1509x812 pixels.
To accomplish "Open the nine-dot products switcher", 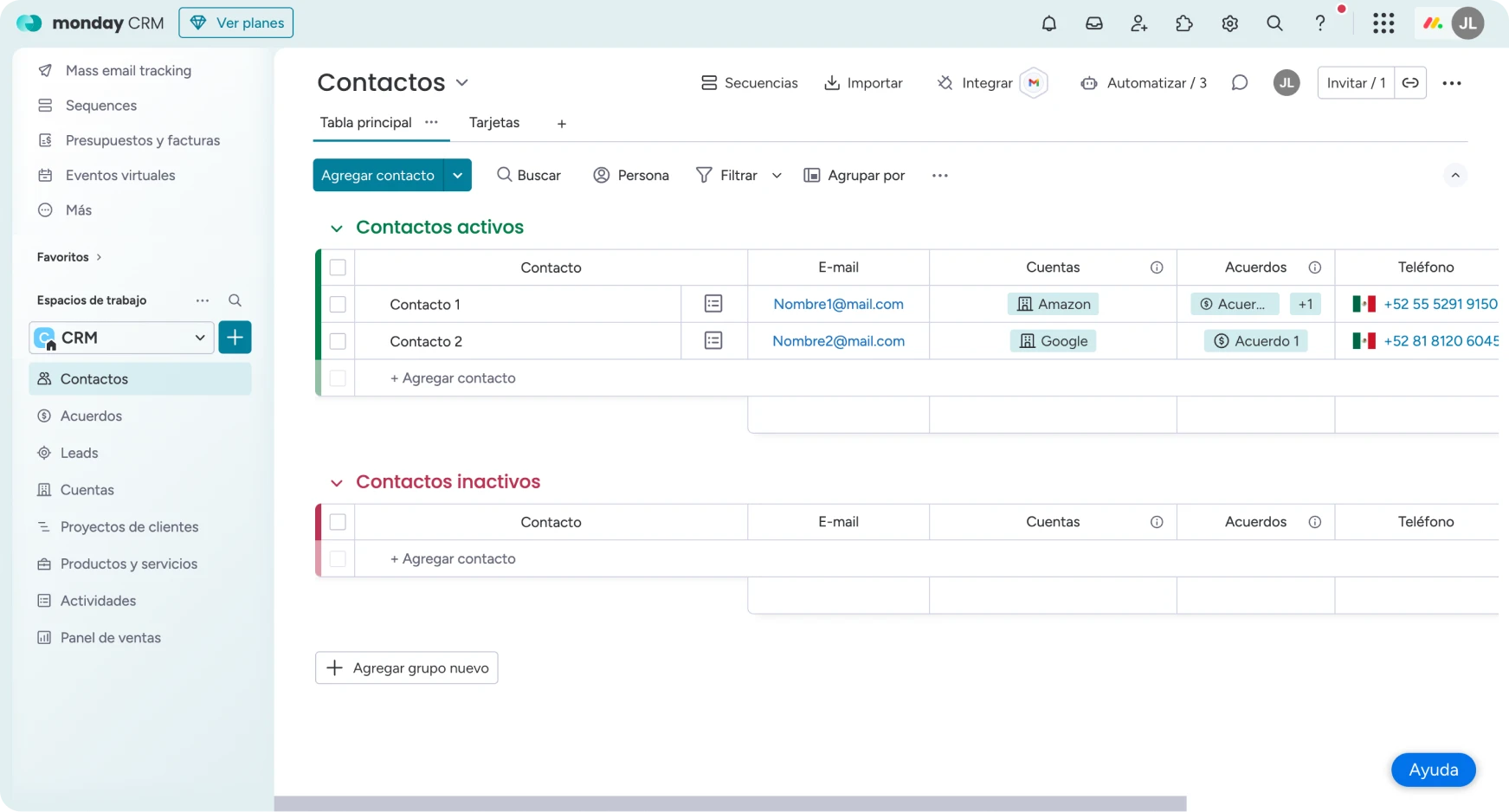I will click(1383, 23).
